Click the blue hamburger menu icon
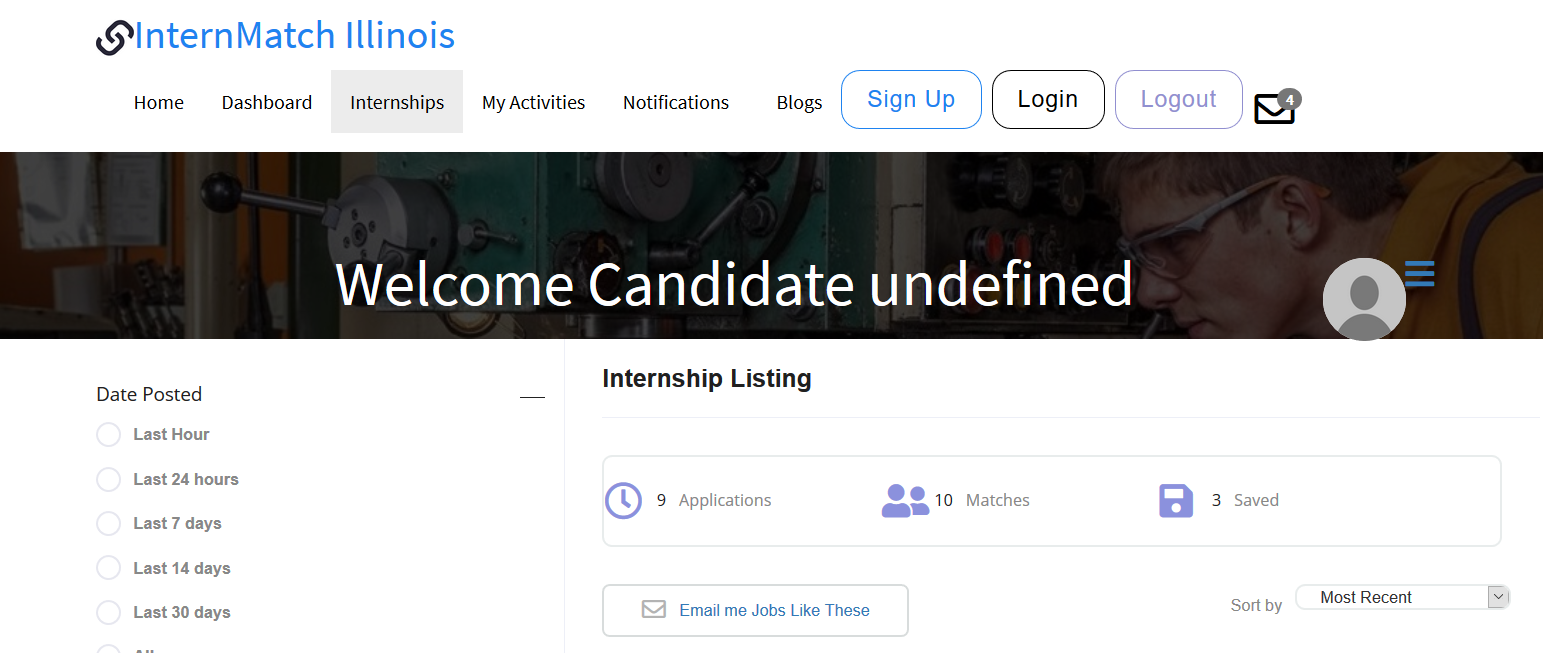 (x=1420, y=273)
